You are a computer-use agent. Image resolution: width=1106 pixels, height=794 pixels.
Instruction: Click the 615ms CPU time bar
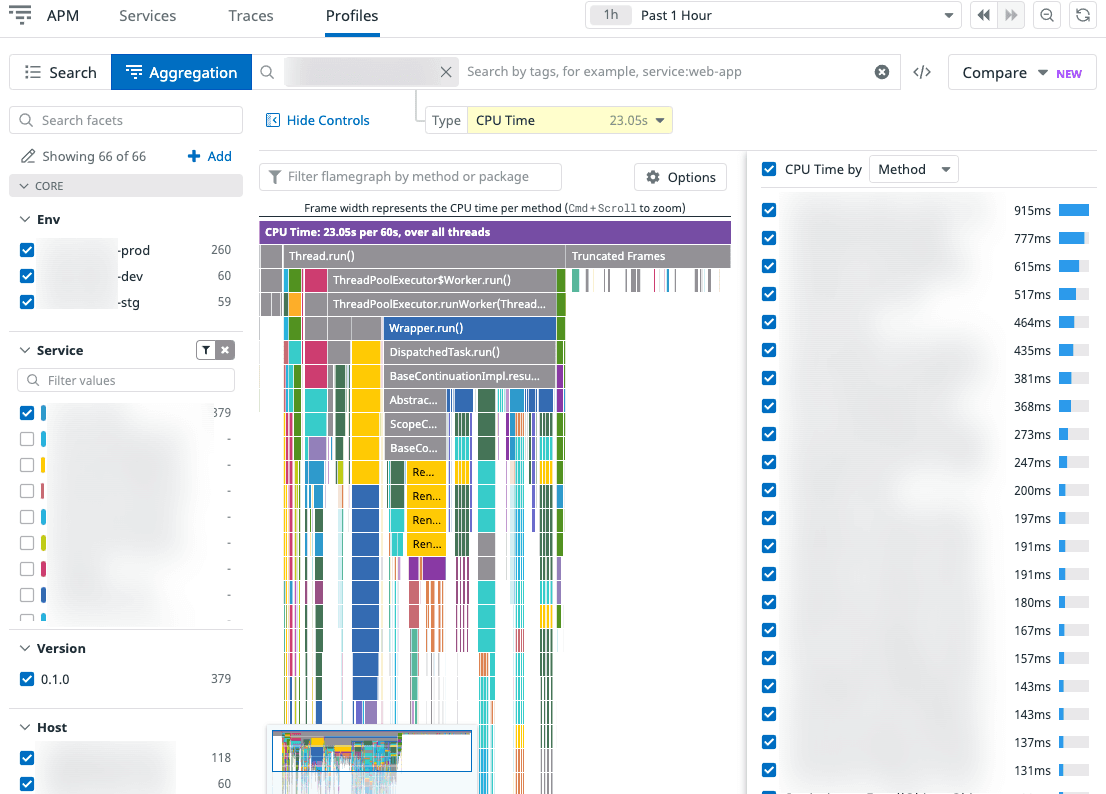pos(1074,266)
